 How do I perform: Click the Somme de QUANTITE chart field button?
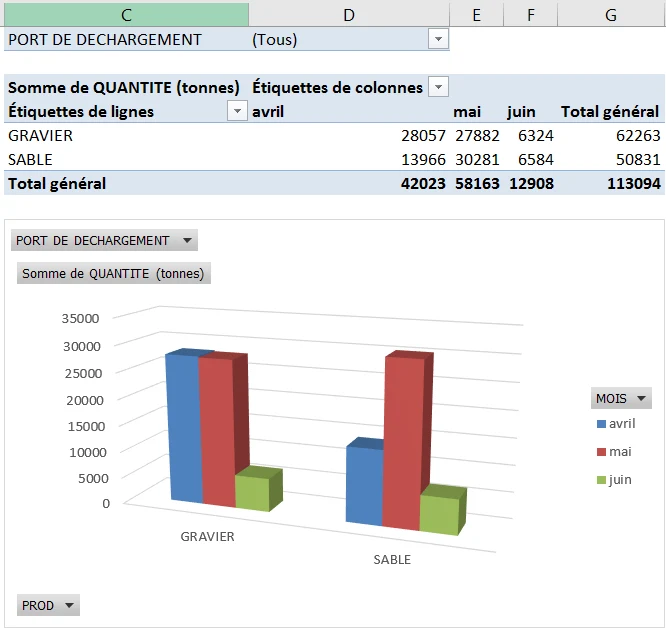click(114, 273)
